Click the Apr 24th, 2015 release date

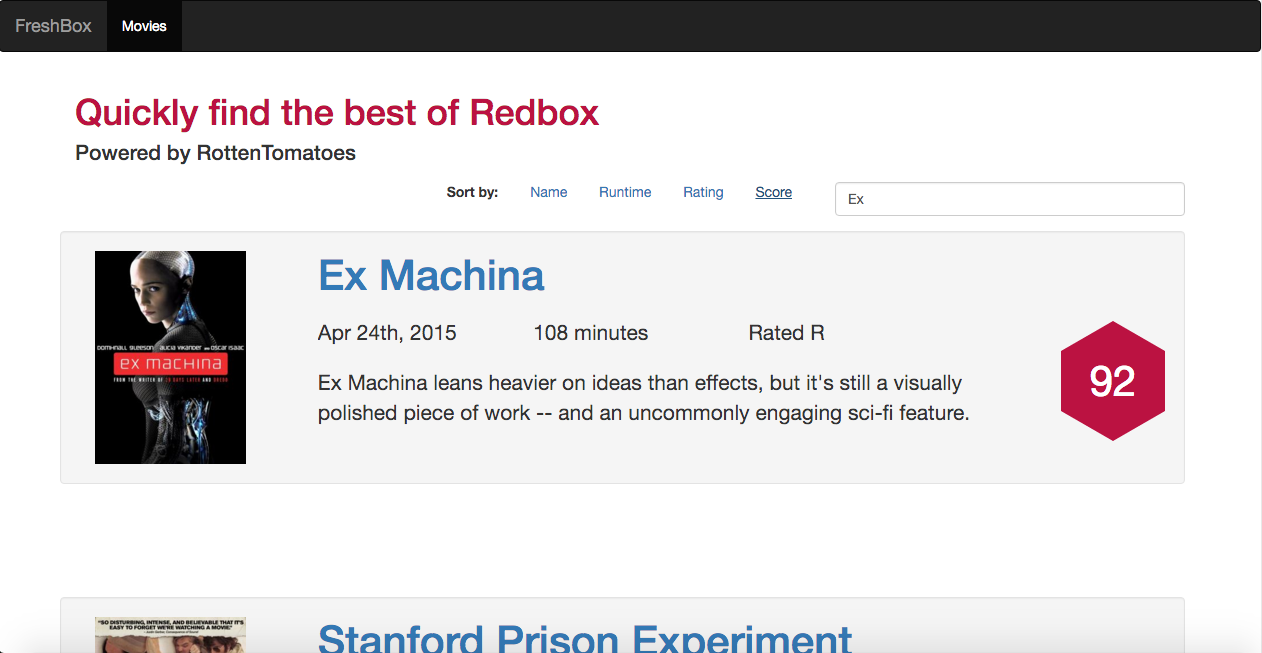[387, 333]
